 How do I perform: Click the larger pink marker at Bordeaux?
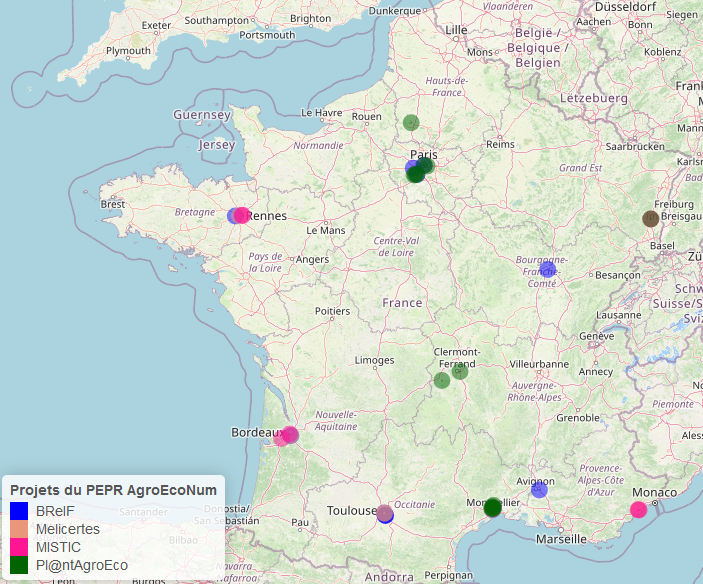290,434
